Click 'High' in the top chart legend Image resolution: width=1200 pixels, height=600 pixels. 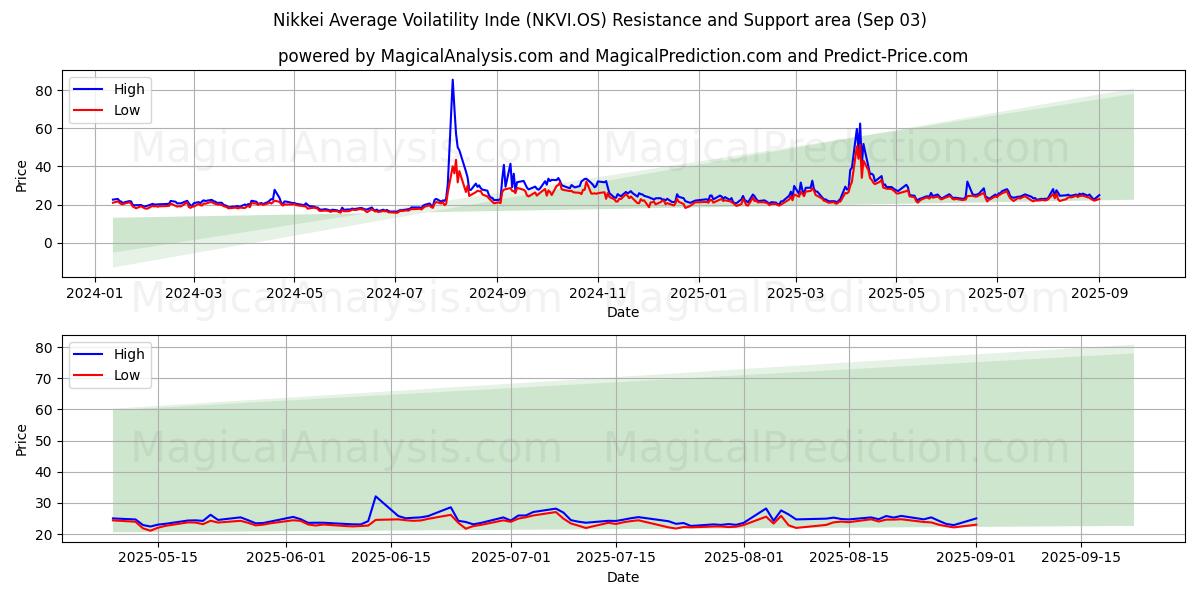tap(129, 89)
